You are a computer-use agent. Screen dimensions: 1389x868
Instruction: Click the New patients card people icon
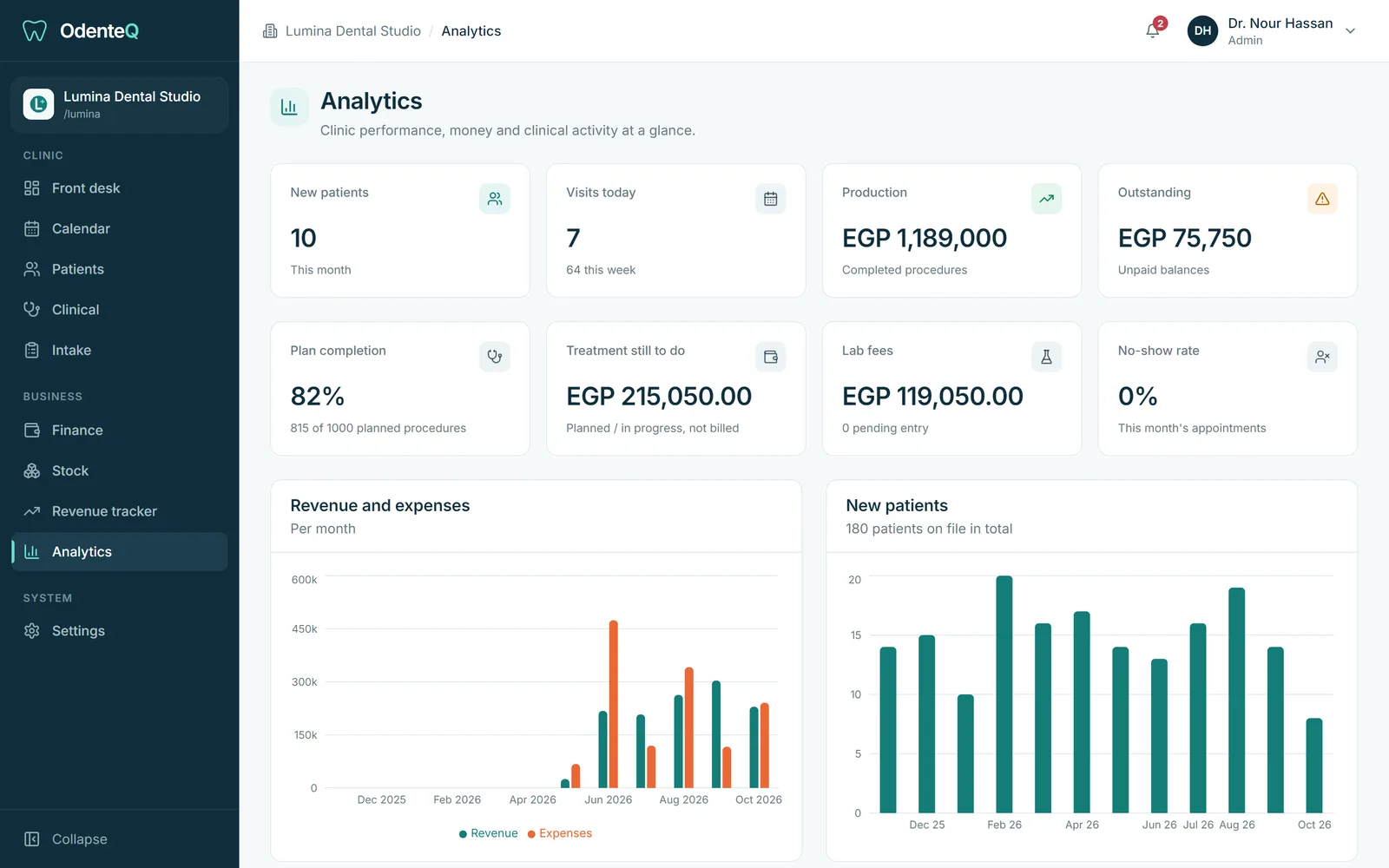(495, 199)
